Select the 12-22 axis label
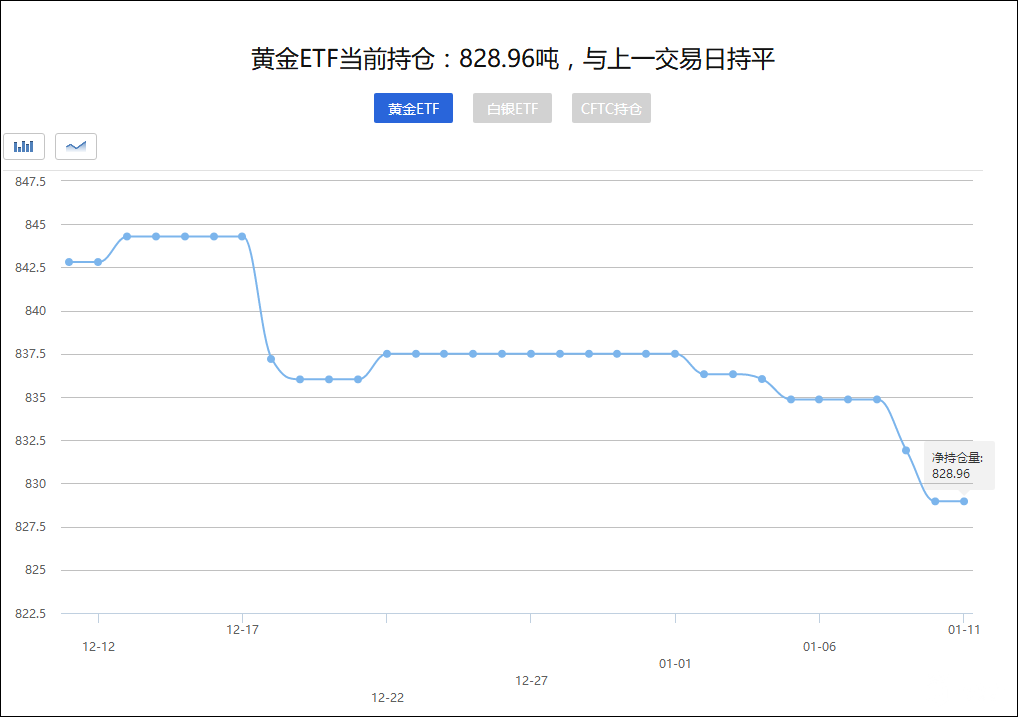This screenshot has width=1018, height=717. (x=386, y=698)
